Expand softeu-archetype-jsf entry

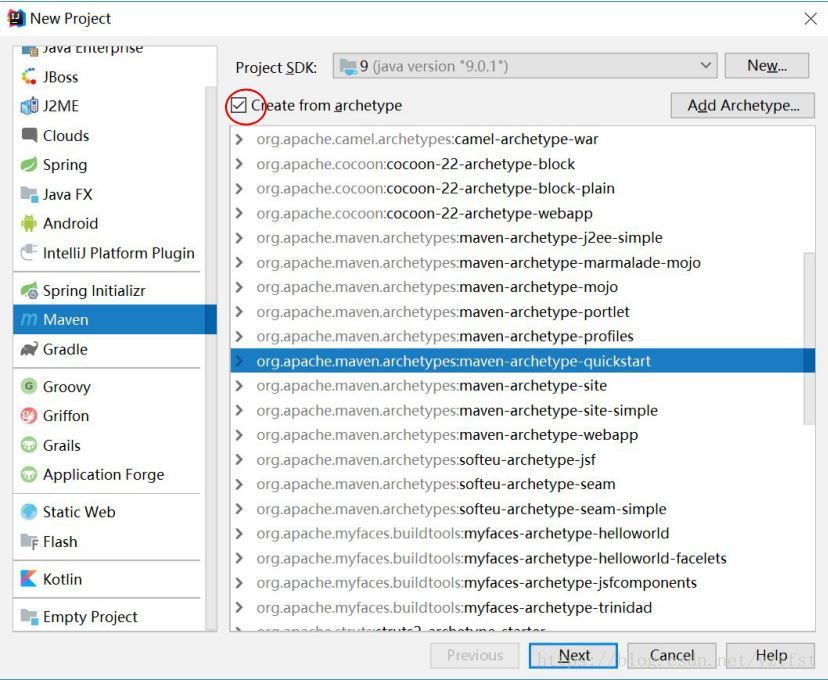[239, 459]
